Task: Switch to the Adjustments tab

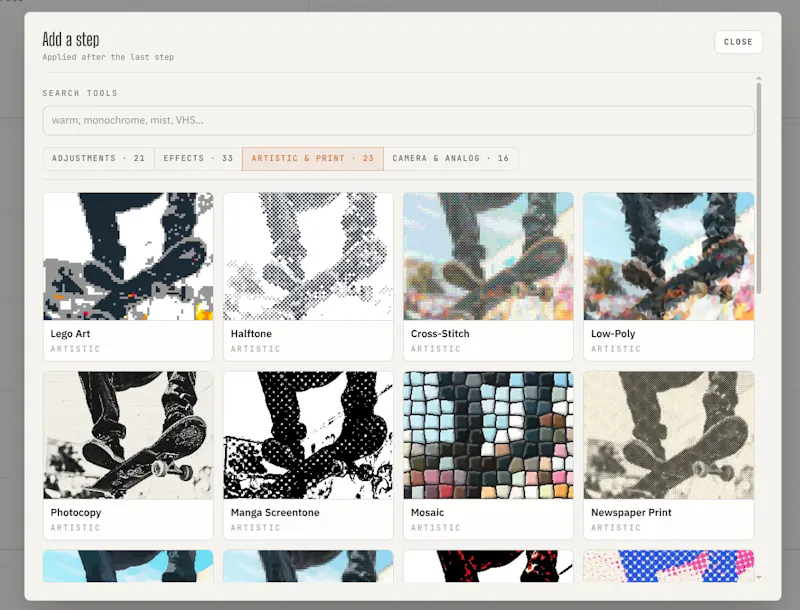Action: point(98,159)
